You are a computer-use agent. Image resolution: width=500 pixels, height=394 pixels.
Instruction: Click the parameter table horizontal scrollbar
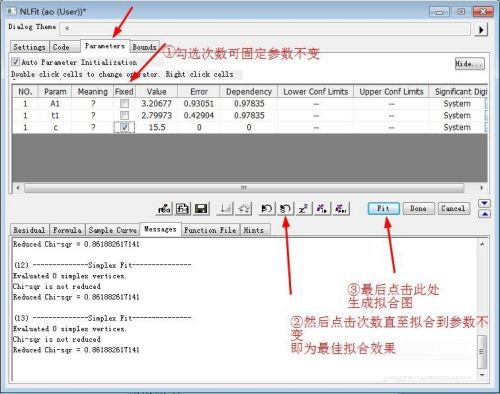244,188
